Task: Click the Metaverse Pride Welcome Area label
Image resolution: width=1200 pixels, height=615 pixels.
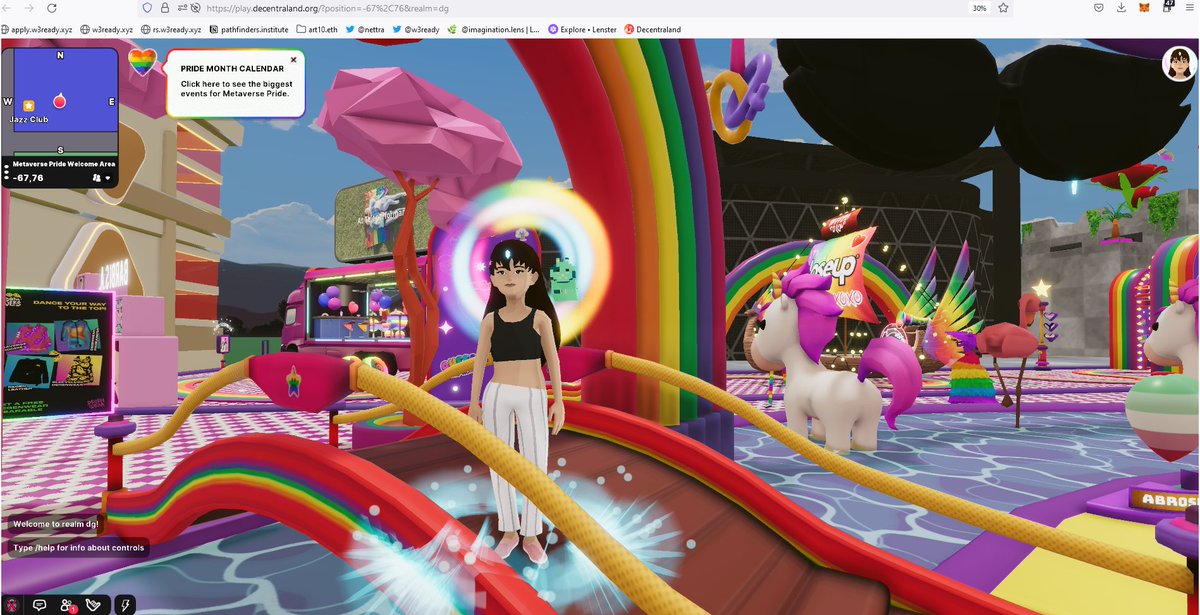Action: click(64, 164)
